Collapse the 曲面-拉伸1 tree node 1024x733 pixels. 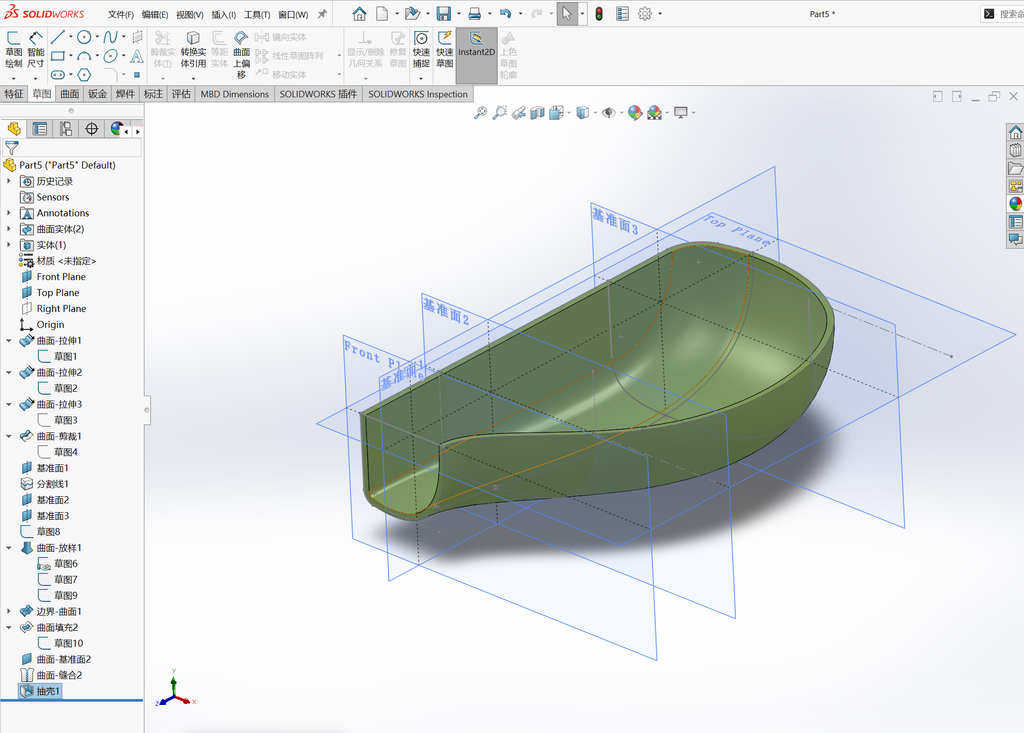coord(8,340)
